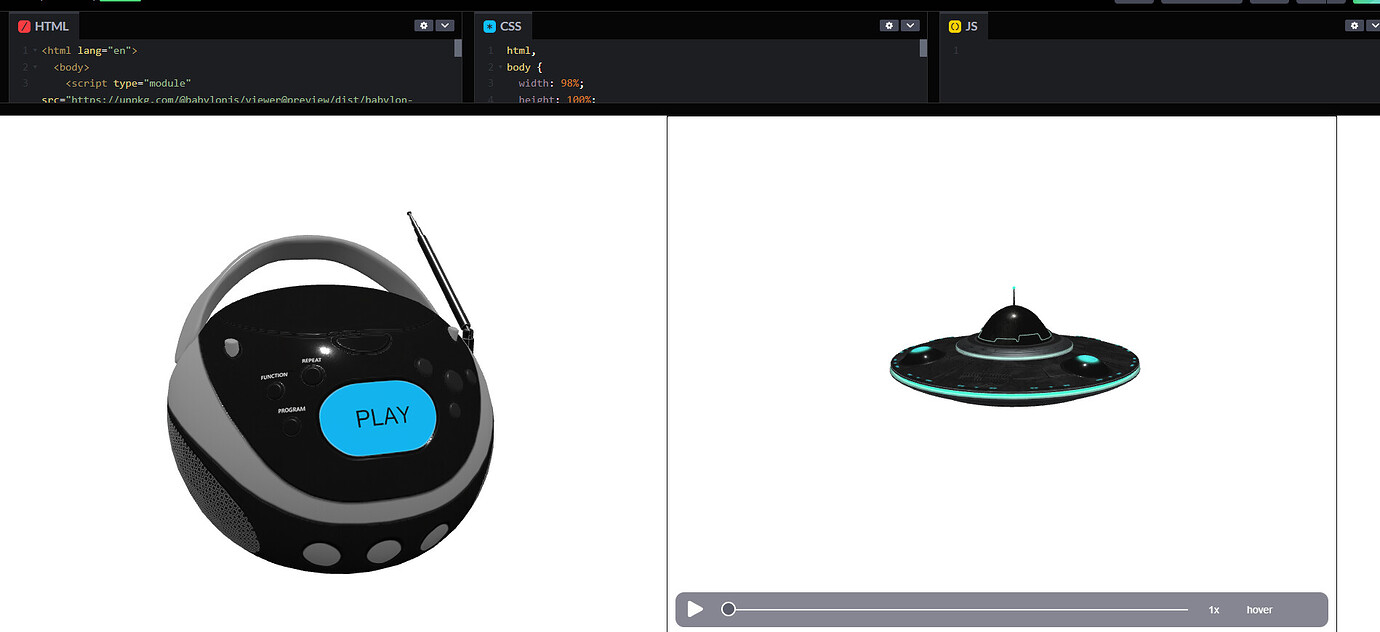Viewport: 1380px width, 632px height.
Task: Expand the CSS panel chevron dropdown
Action: (x=910, y=25)
